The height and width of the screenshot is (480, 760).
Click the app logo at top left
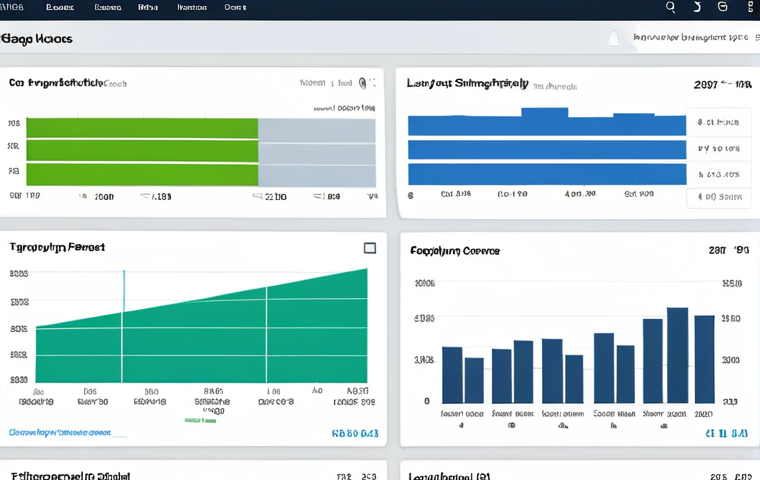click(12, 7)
